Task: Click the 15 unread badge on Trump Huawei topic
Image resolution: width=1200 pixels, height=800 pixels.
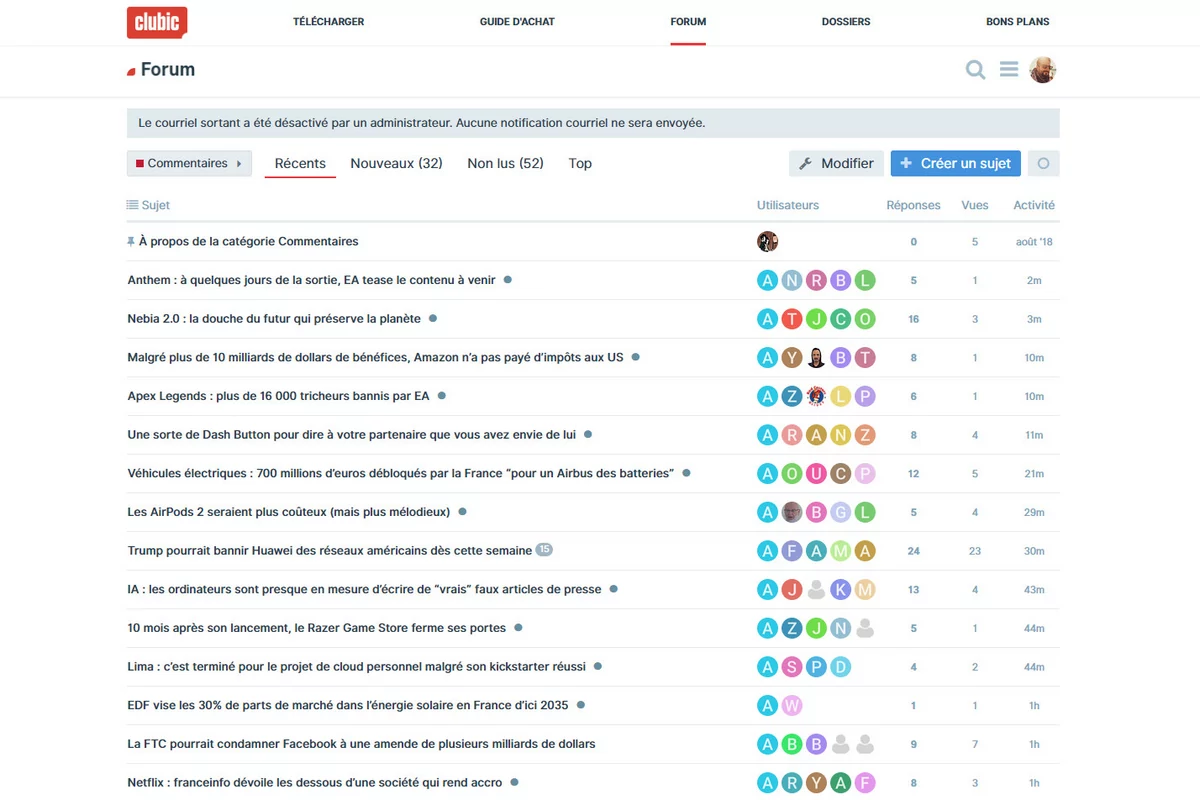Action: tap(544, 550)
